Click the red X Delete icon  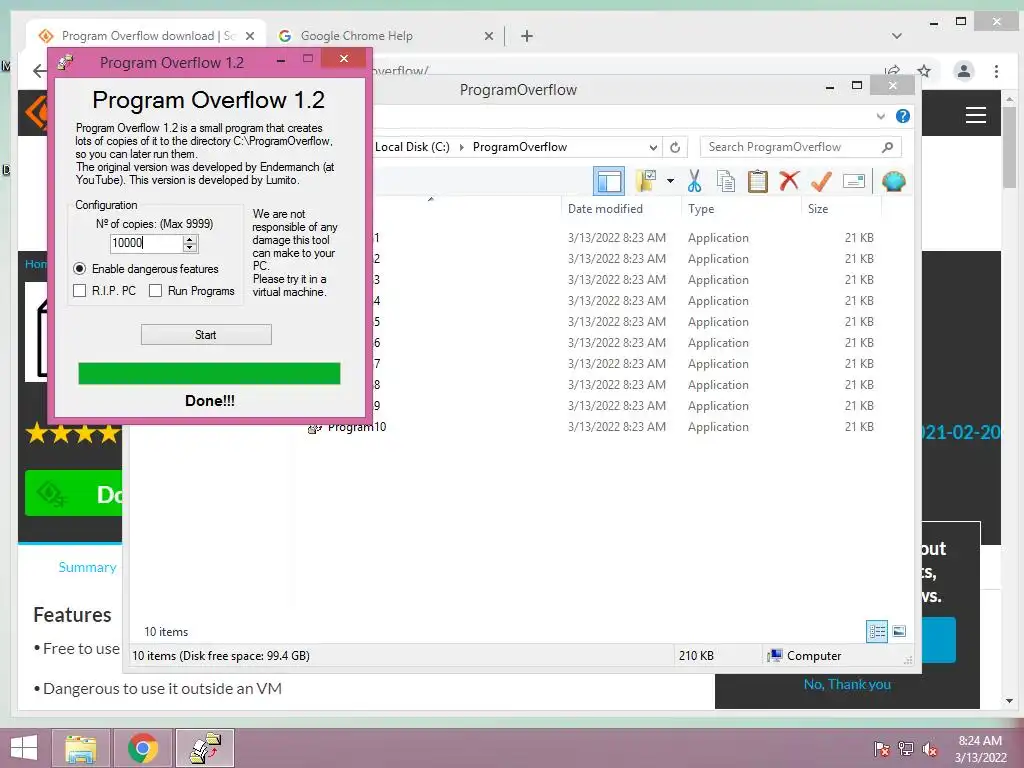(789, 180)
